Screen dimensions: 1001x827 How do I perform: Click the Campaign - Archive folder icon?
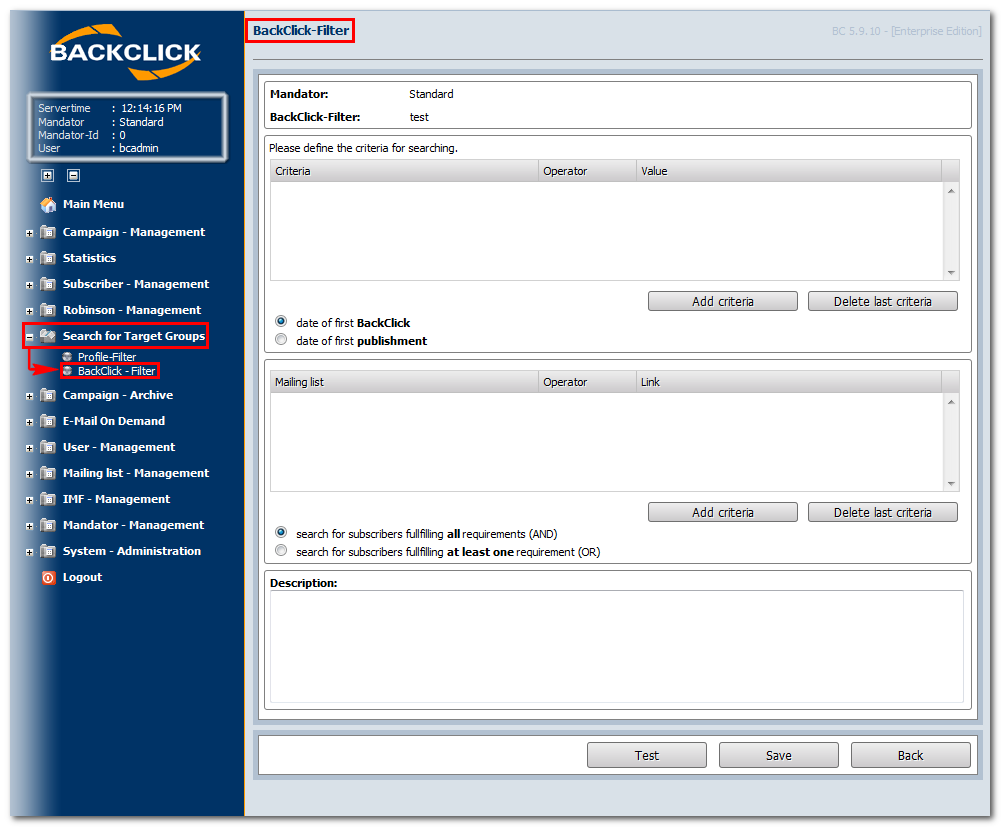tap(48, 395)
